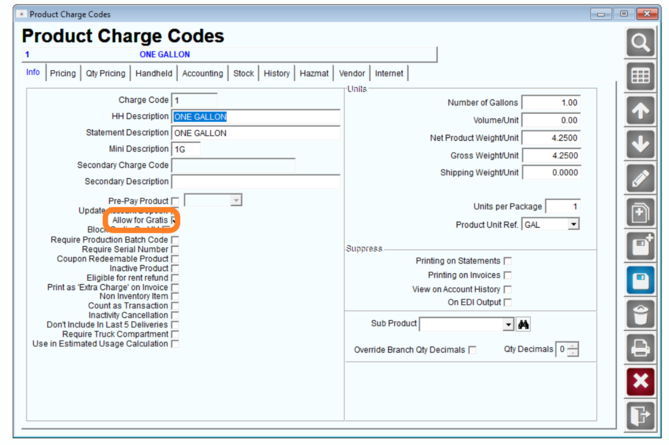Image resolution: width=669 pixels, height=445 pixels.
Task: Click the trash can delete icon
Action: pos(640,314)
